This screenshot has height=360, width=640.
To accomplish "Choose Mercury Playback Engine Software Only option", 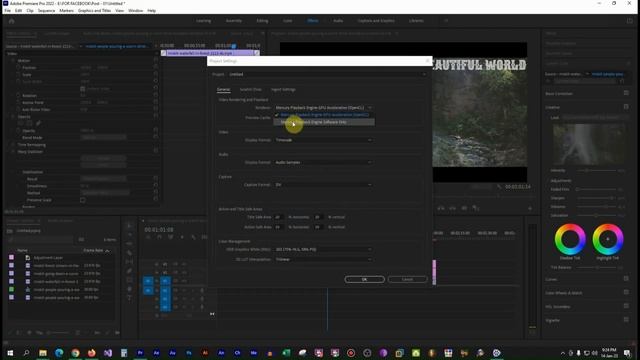I will [x=324, y=122].
